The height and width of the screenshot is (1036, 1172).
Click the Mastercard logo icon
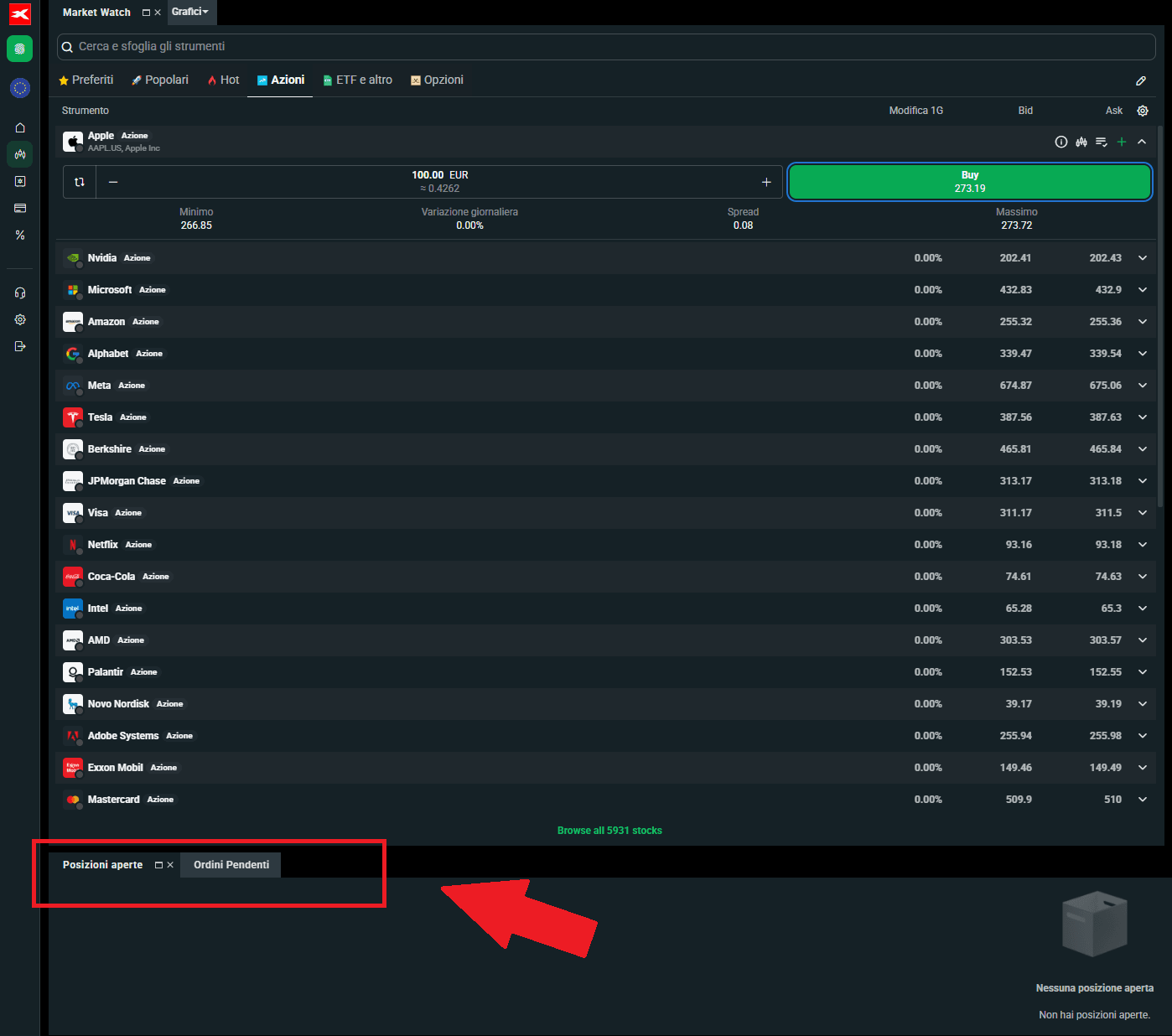(73, 800)
